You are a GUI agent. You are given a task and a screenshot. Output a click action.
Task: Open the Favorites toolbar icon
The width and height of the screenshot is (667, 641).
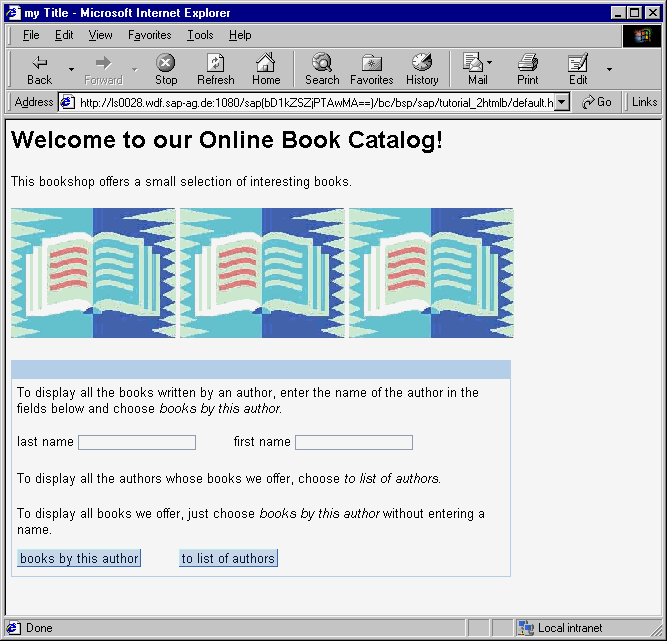[371, 63]
